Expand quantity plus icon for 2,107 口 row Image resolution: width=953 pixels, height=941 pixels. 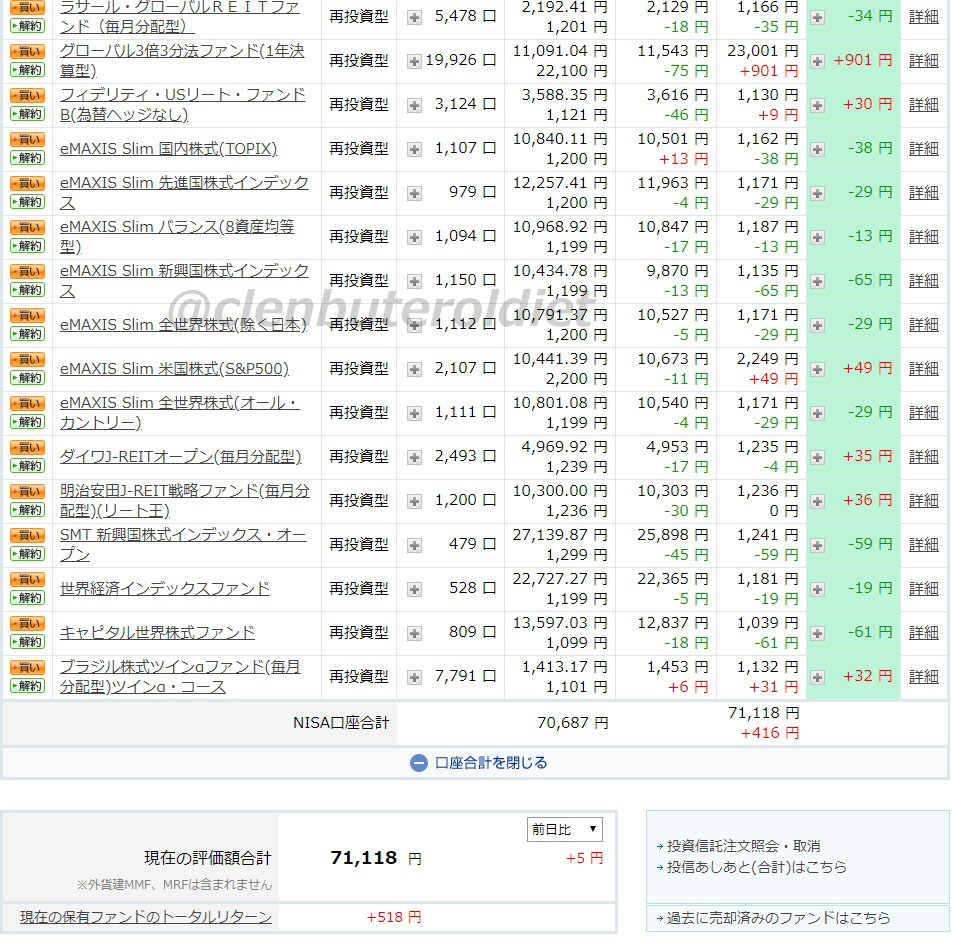(x=415, y=370)
